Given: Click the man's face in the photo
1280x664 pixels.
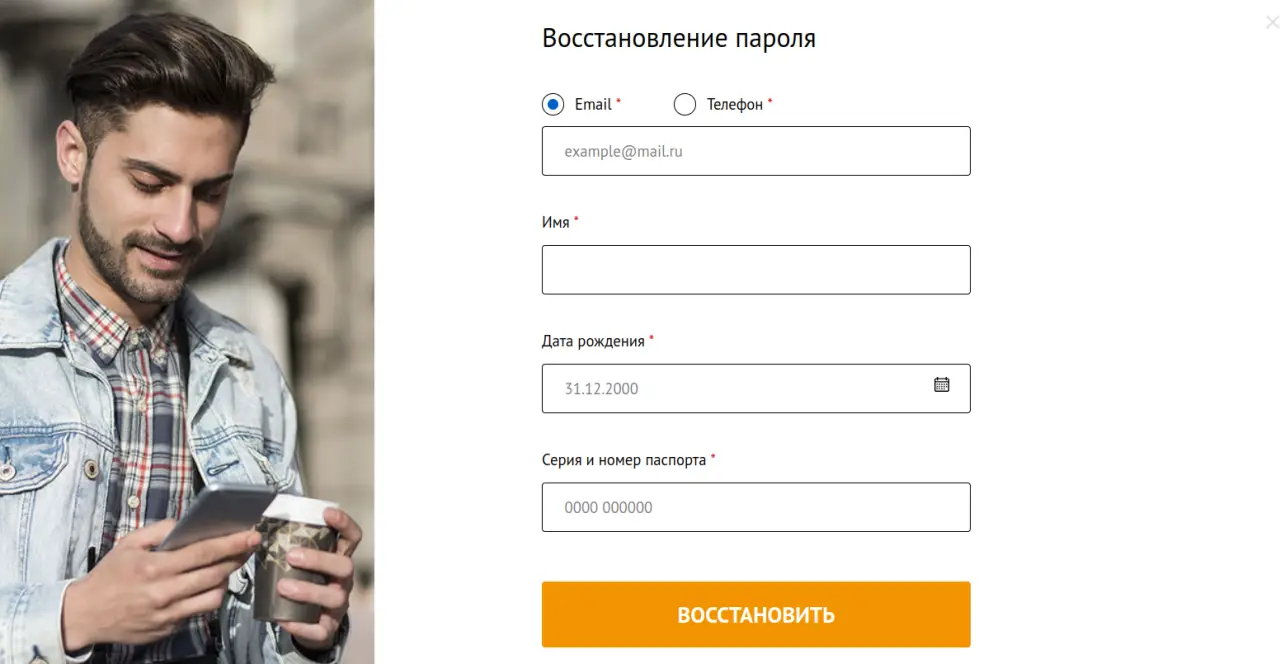Looking at the screenshot, I should point(160,200).
